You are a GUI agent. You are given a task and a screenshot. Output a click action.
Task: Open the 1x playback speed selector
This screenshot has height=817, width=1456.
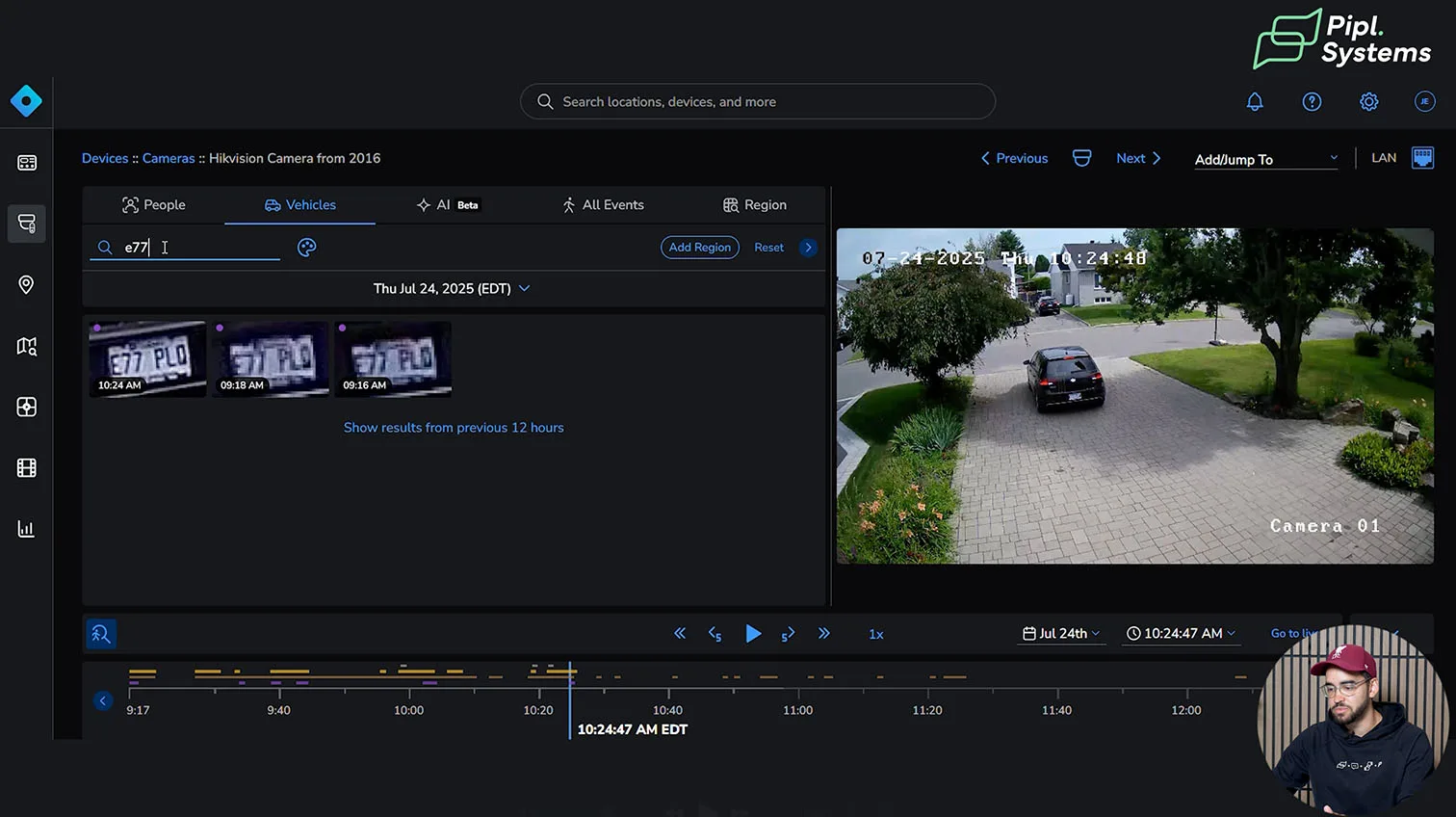tap(876, 634)
